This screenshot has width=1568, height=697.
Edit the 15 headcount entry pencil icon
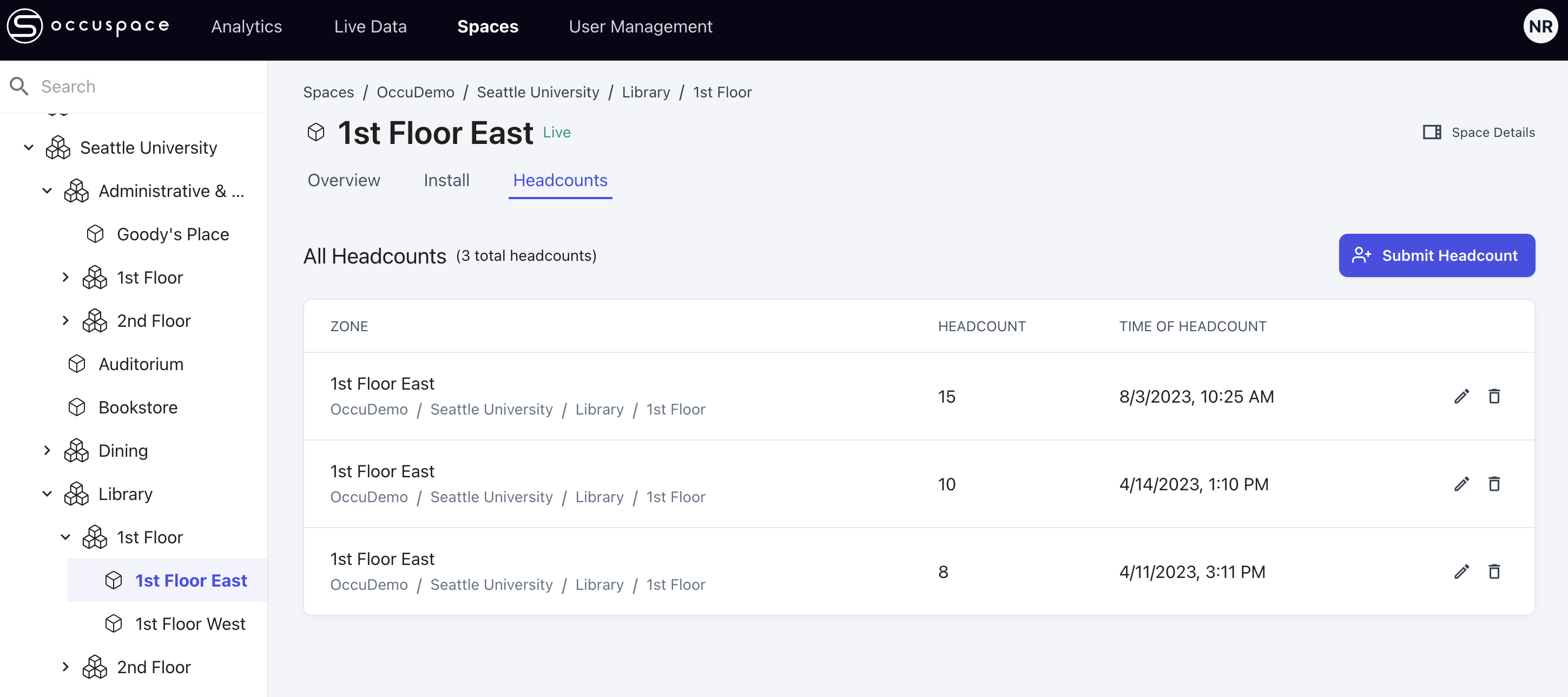tap(1461, 396)
